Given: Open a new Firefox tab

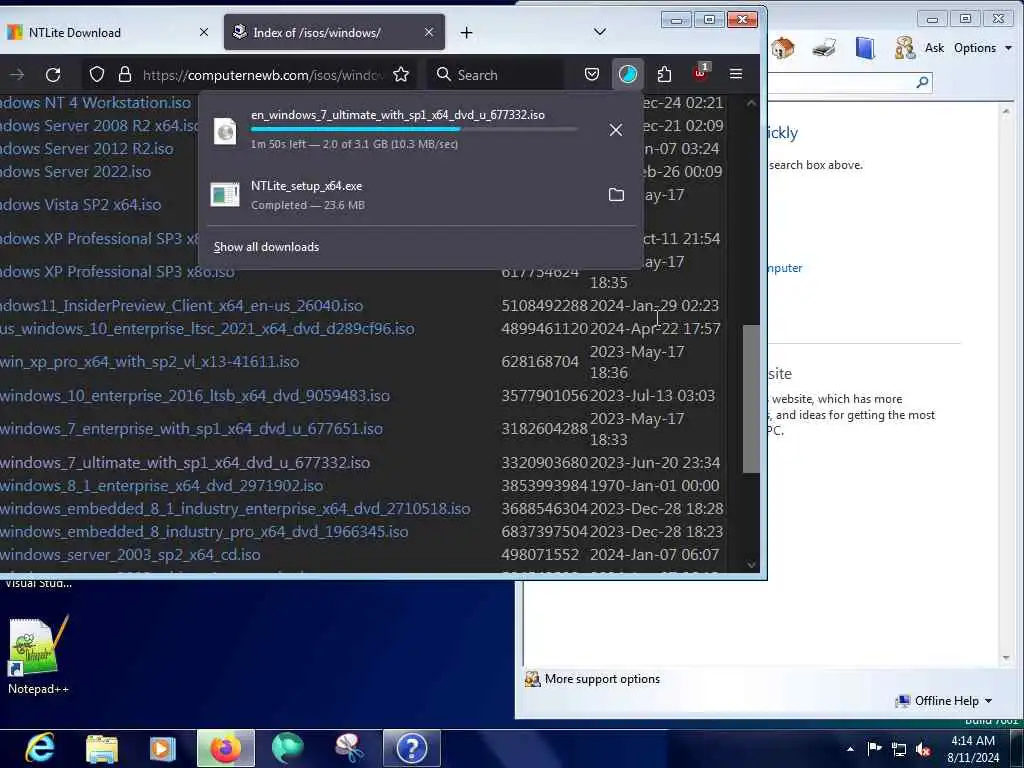Looking at the screenshot, I should point(466,33).
